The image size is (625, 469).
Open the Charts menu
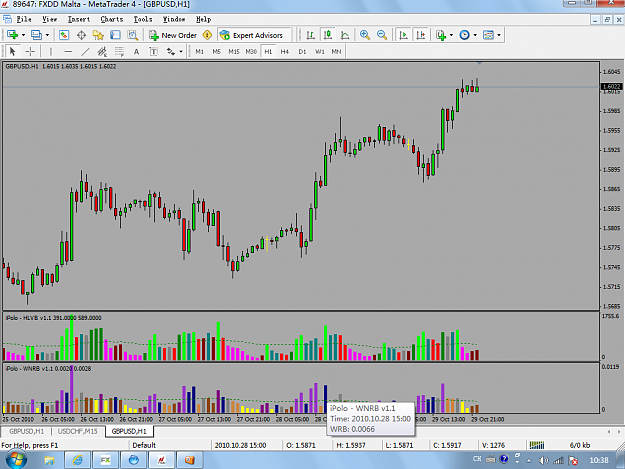coord(112,19)
